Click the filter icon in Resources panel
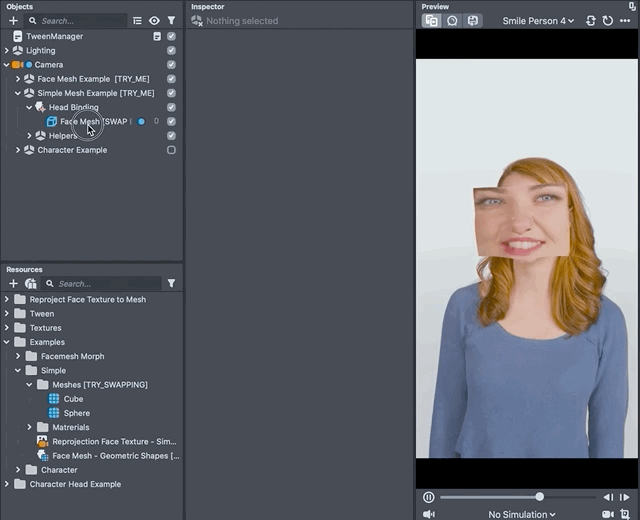This screenshot has height=520, width=640. click(x=171, y=283)
